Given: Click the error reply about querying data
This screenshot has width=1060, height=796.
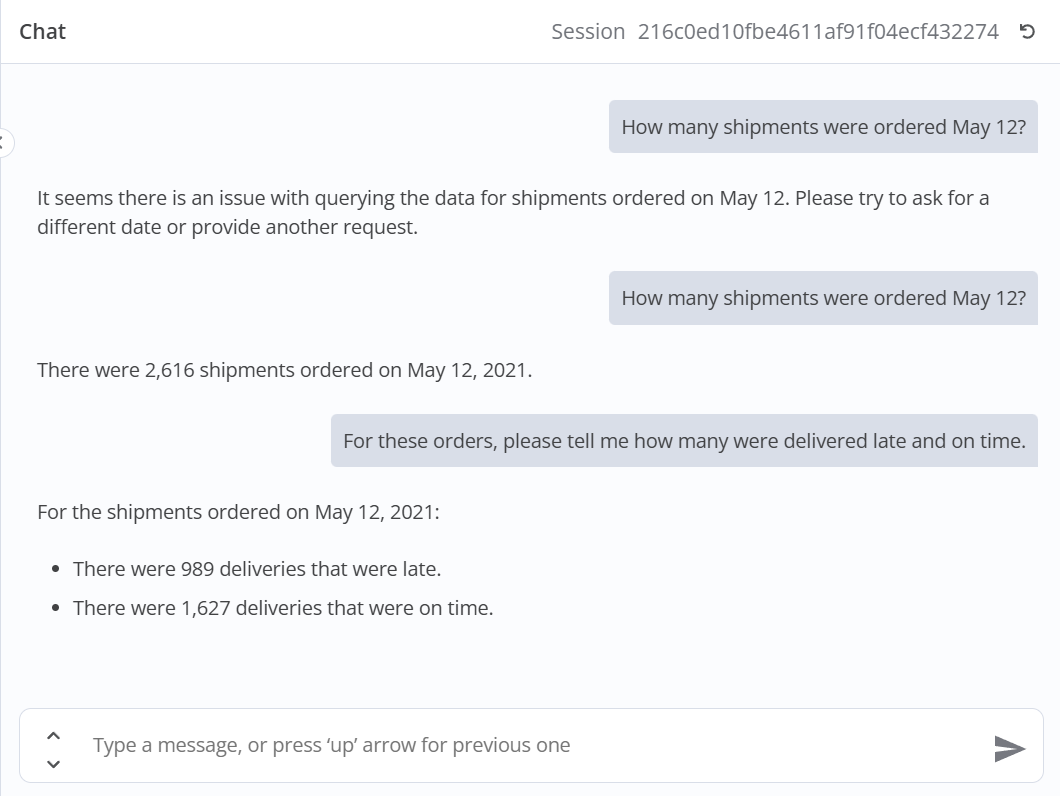Looking at the screenshot, I should [x=513, y=198].
